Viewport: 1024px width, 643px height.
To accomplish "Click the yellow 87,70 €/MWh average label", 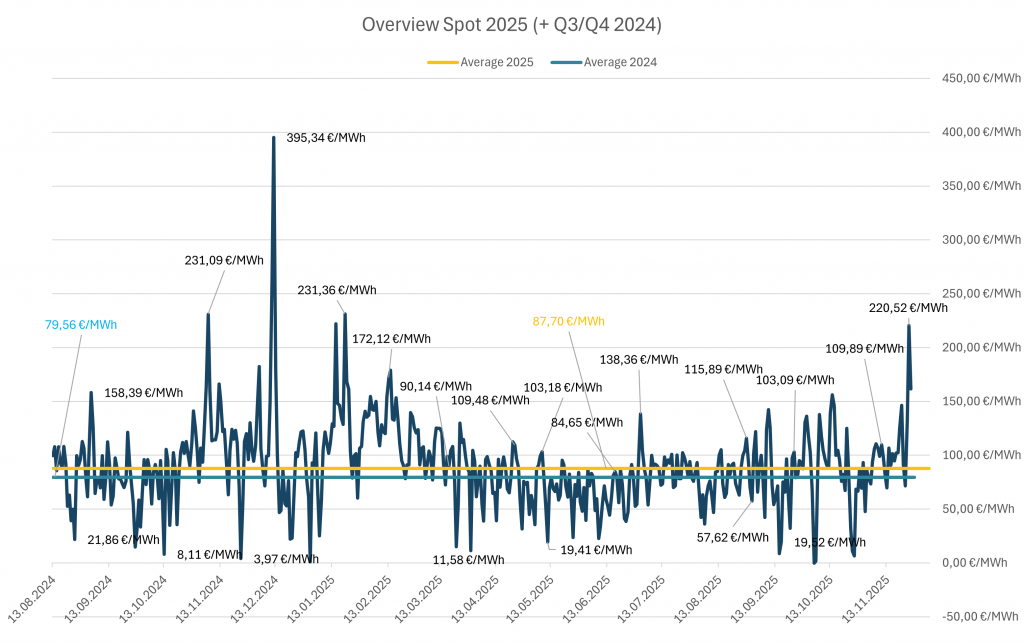I will tap(568, 321).
